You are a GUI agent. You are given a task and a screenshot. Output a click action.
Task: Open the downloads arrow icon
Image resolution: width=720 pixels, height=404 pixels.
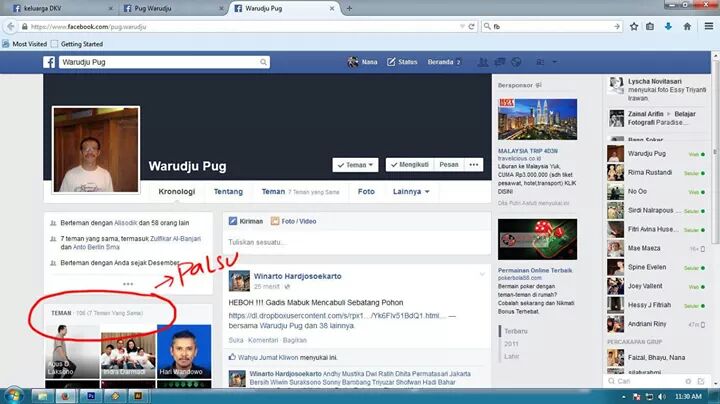(668, 27)
